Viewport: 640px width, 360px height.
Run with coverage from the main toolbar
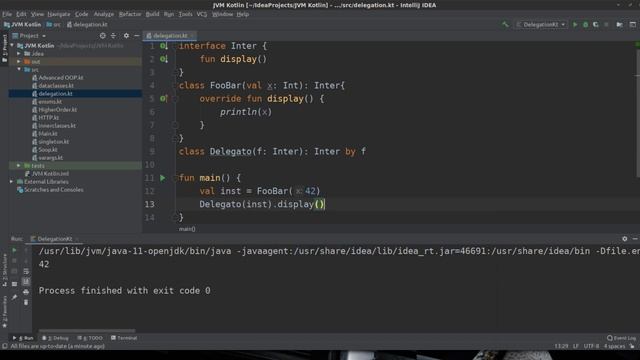[596, 24]
